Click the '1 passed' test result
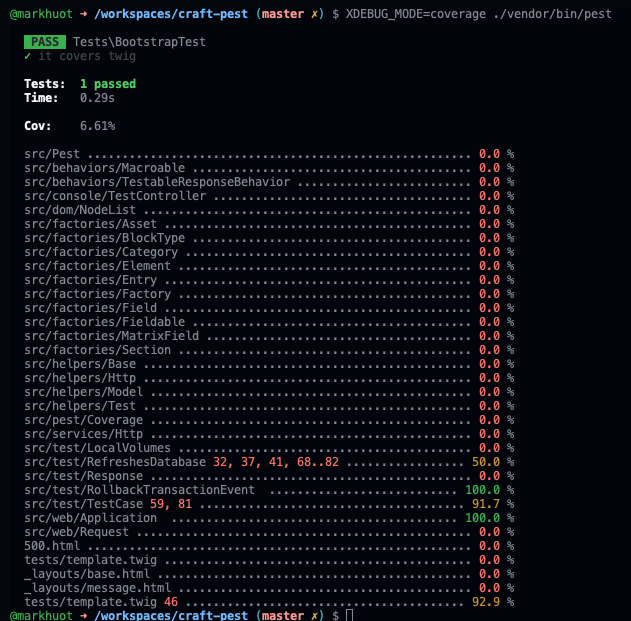Image resolution: width=631 pixels, height=621 pixels. (108, 84)
